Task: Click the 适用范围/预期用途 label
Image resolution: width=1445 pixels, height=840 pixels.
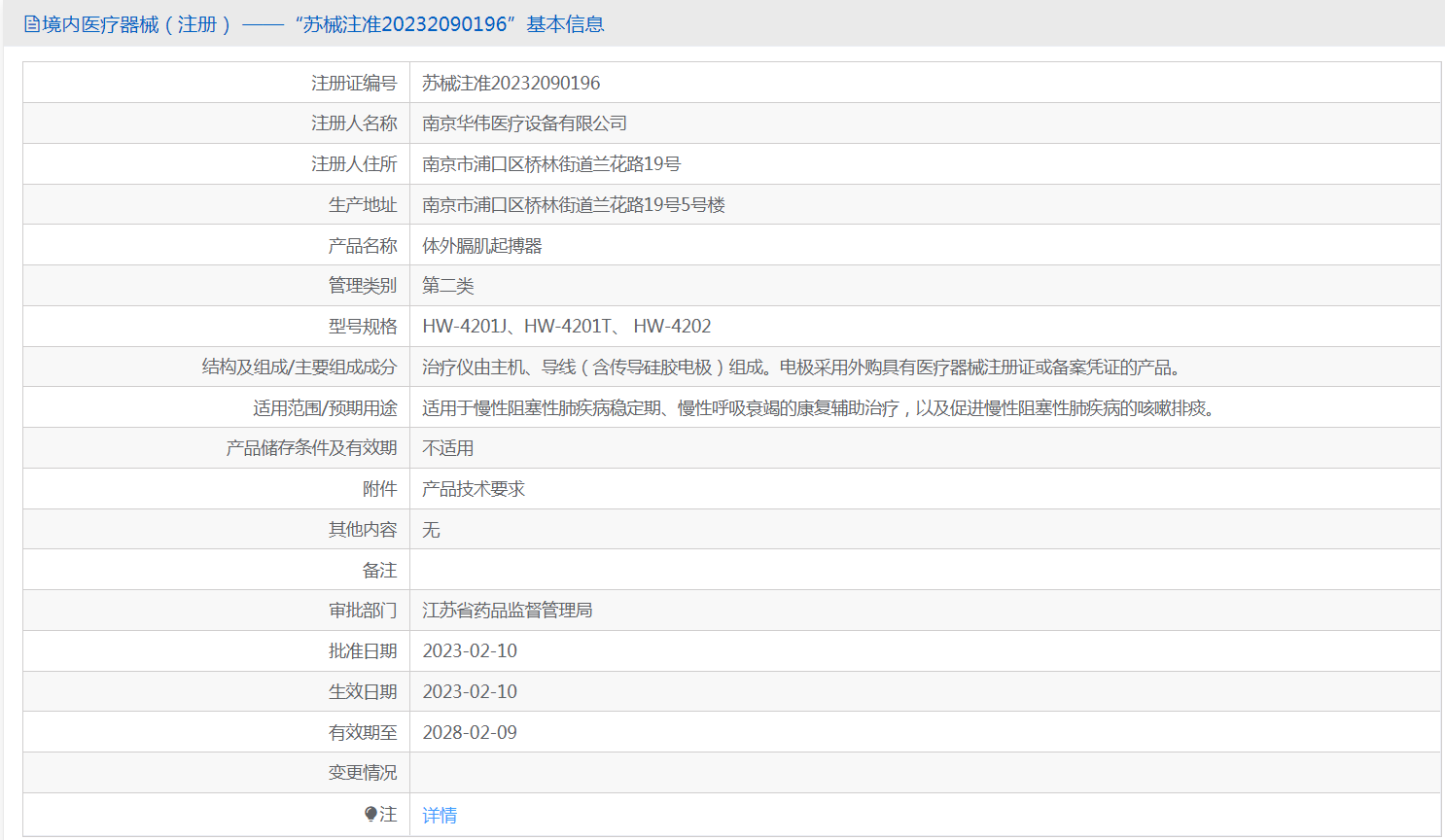Action: click(x=325, y=408)
